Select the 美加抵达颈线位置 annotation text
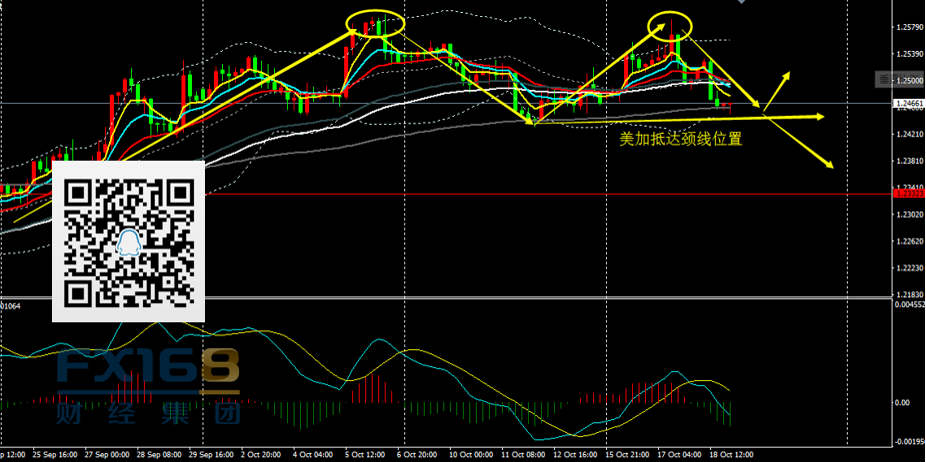The height and width of the screenshot is (462, 926). [681, 140]
